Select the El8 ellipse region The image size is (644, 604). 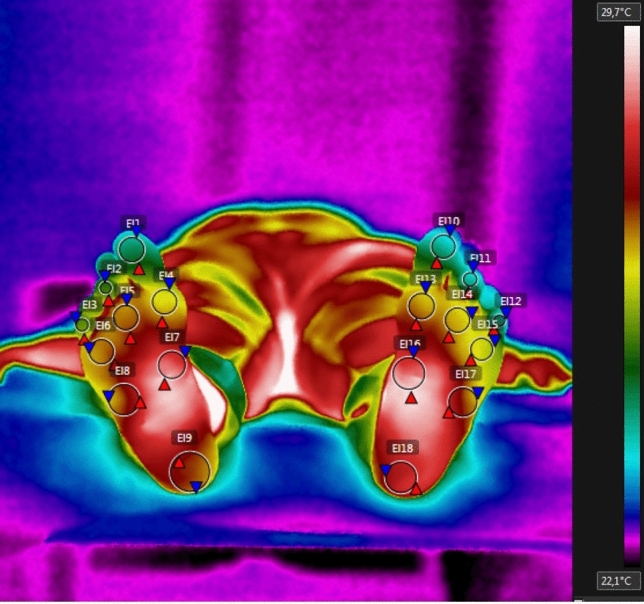[124, 399]
